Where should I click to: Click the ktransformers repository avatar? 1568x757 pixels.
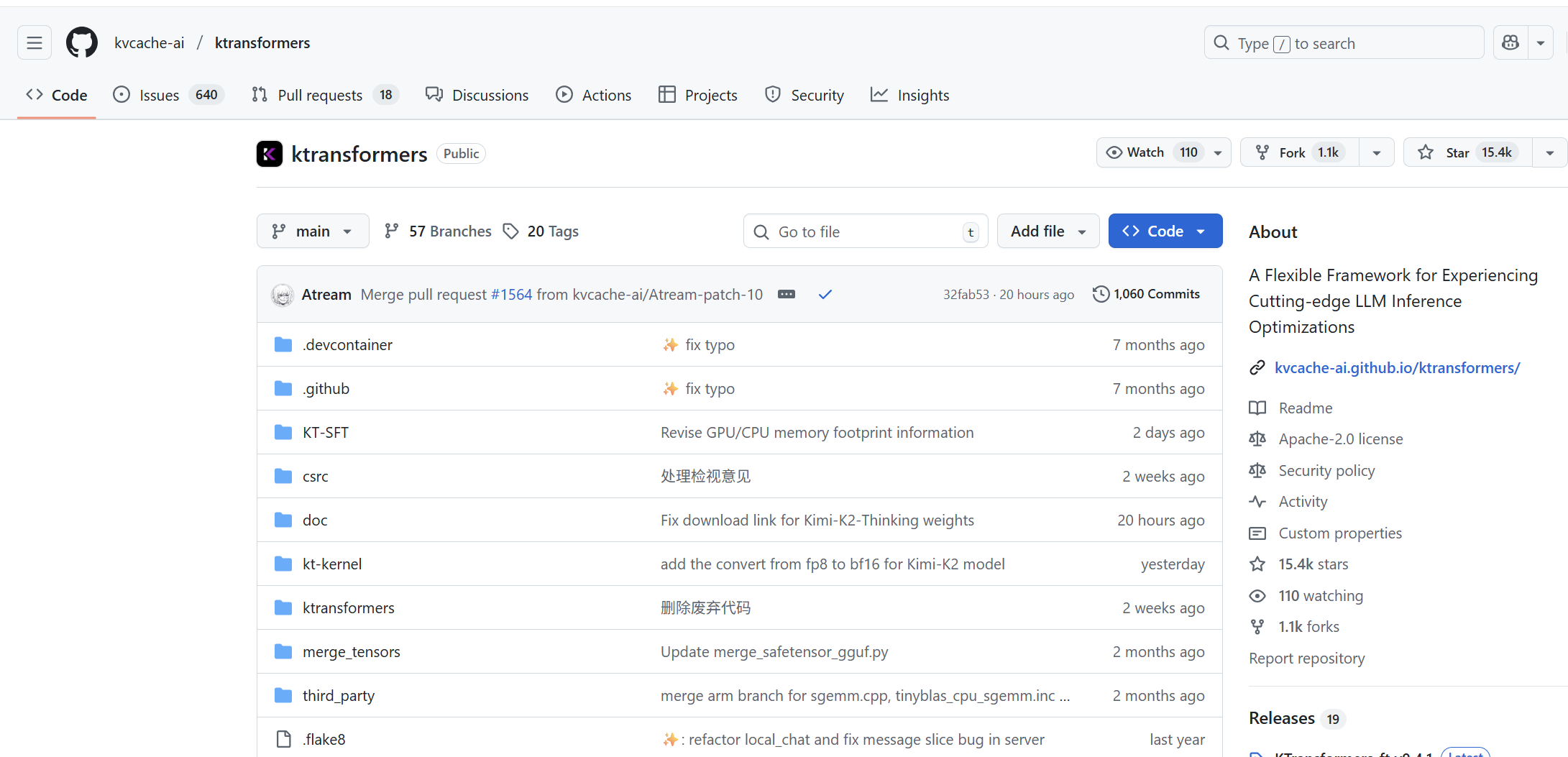[270, 154]
